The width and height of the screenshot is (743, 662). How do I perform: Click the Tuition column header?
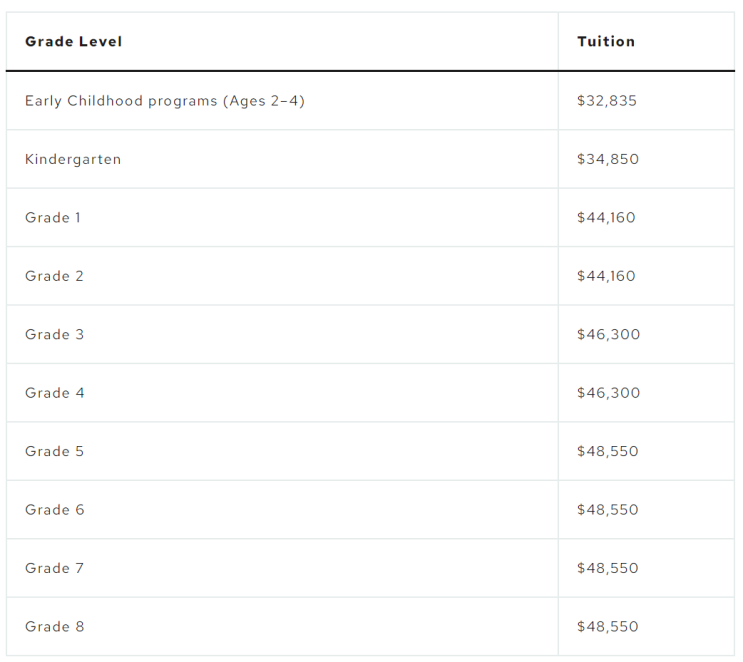606,42
